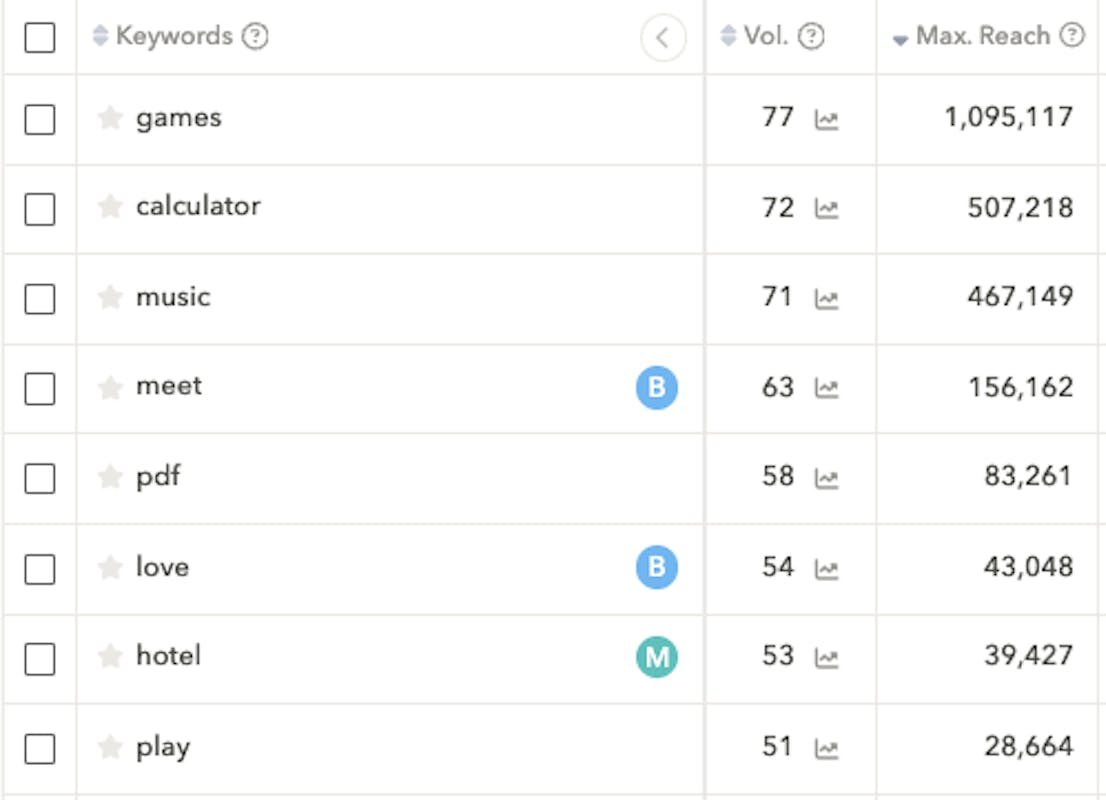Check the box for music keyword
Viewport: 1106px width, 800px height.
coord(40,299)
